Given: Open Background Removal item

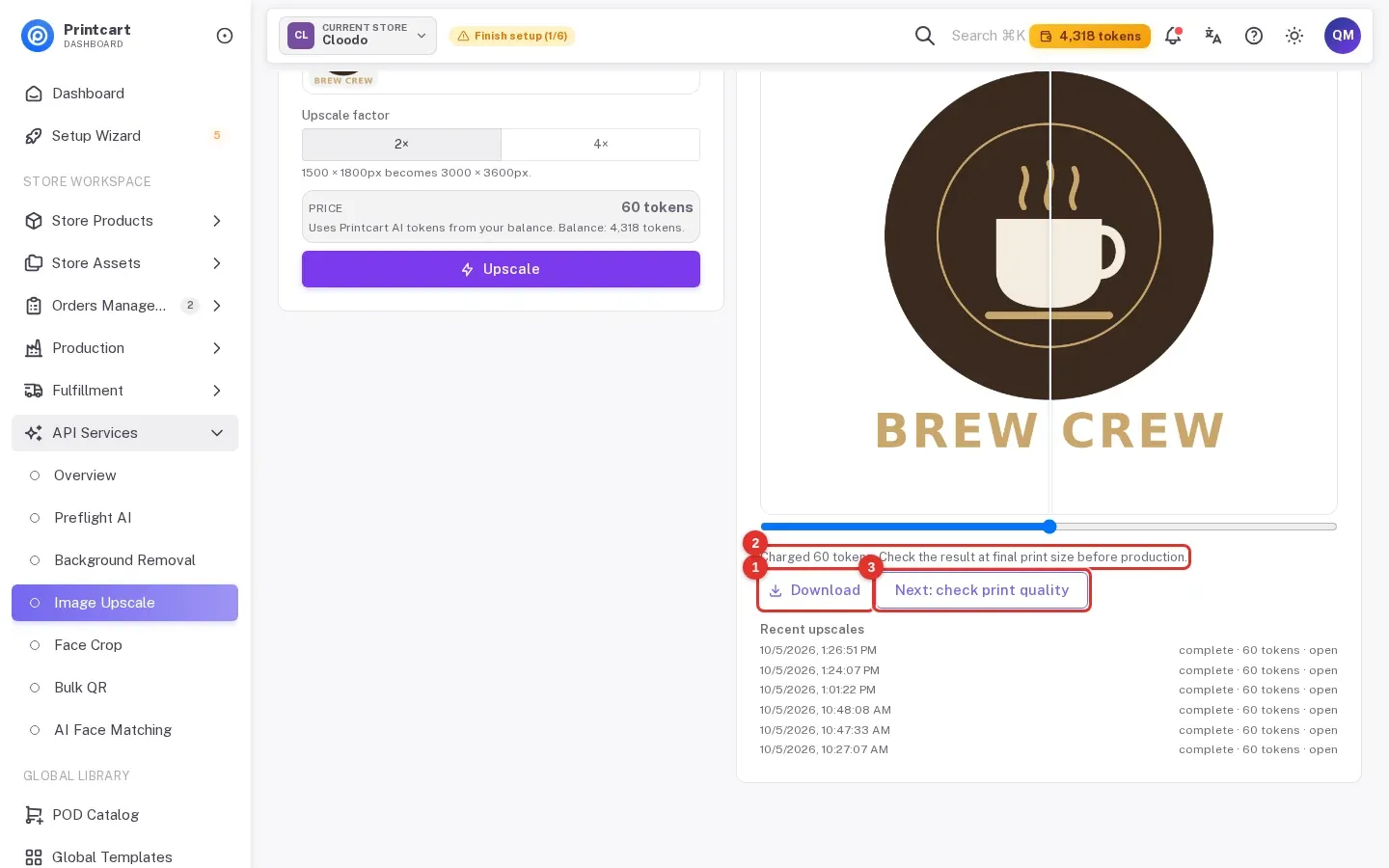Looking at the screenshot, I should (125, 560).
